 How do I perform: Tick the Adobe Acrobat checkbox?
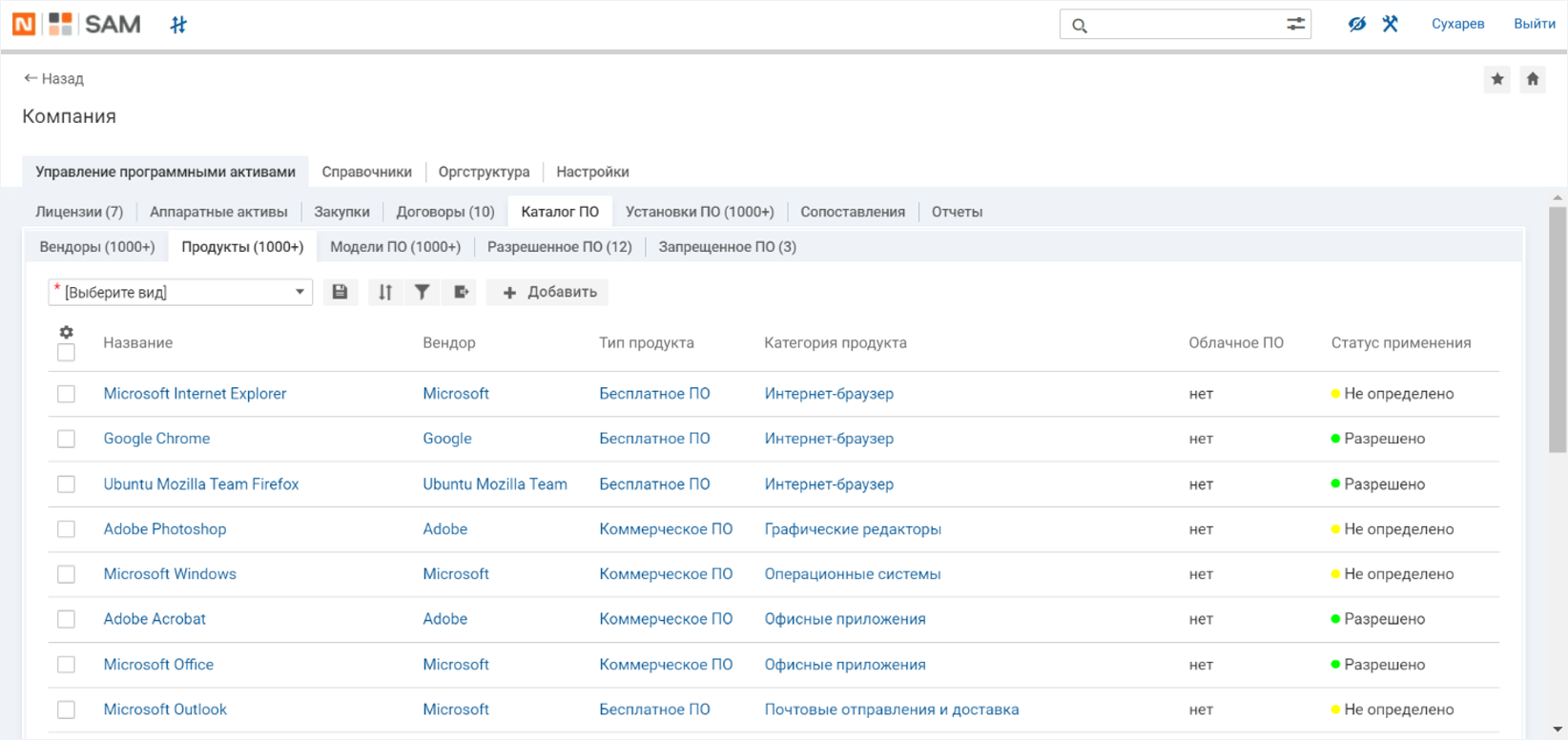(x=66, y=619)
